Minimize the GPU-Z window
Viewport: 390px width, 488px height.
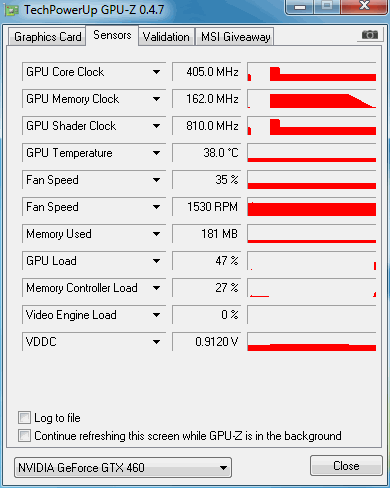(x=300, y=6)
